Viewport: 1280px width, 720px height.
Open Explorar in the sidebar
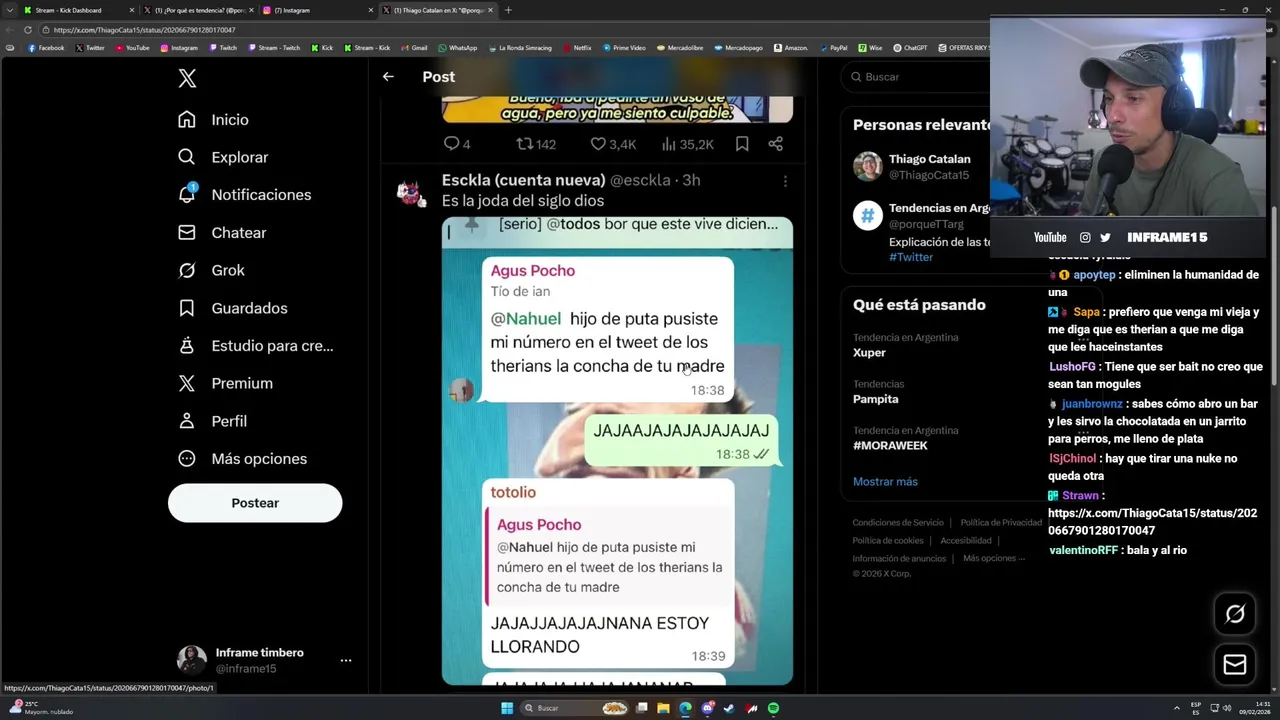point(223,157)
